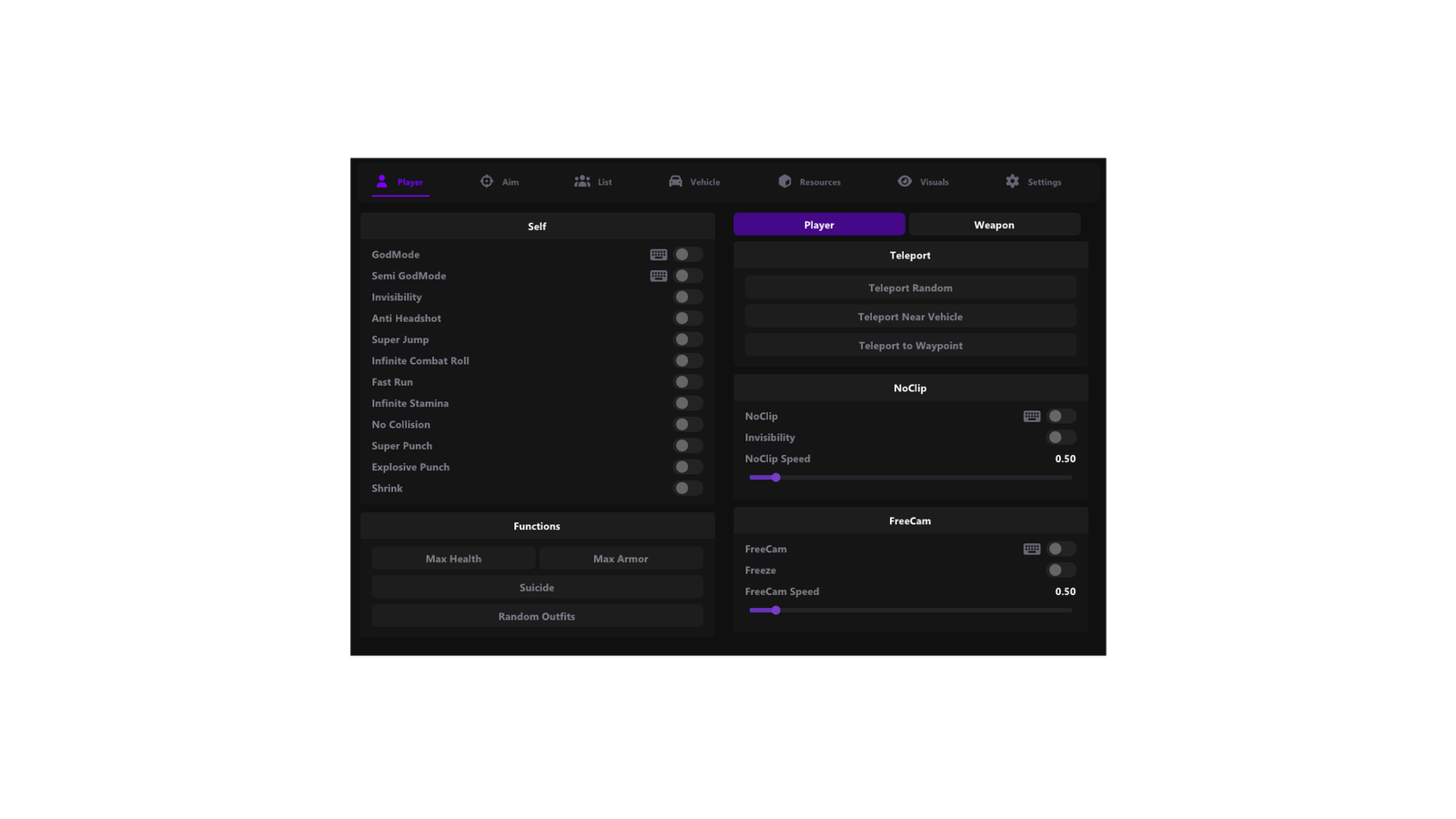
Task: Open the Visuals eye icon
Action: tap(905, 182)
